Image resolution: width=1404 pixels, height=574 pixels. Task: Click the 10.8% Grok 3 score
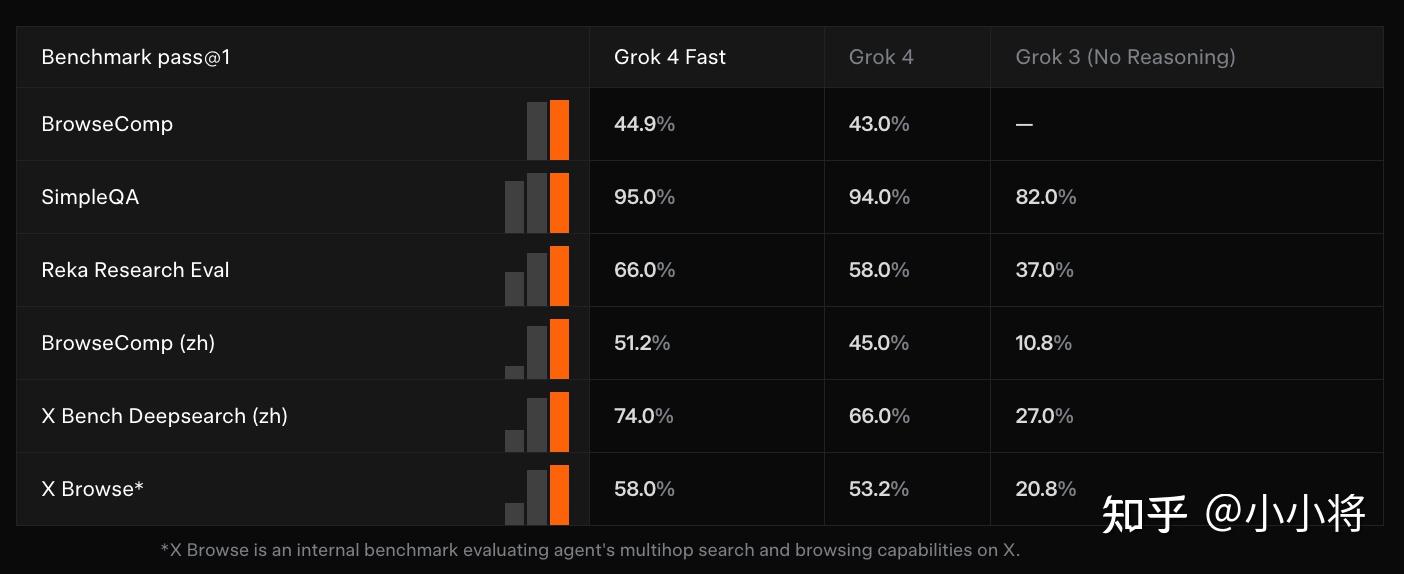(1043, 343)
